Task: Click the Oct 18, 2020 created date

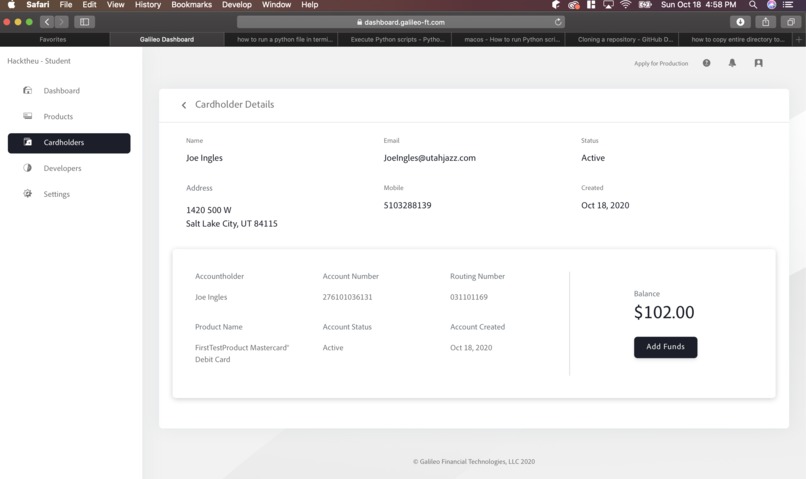Action: click(x=605, y=205)
